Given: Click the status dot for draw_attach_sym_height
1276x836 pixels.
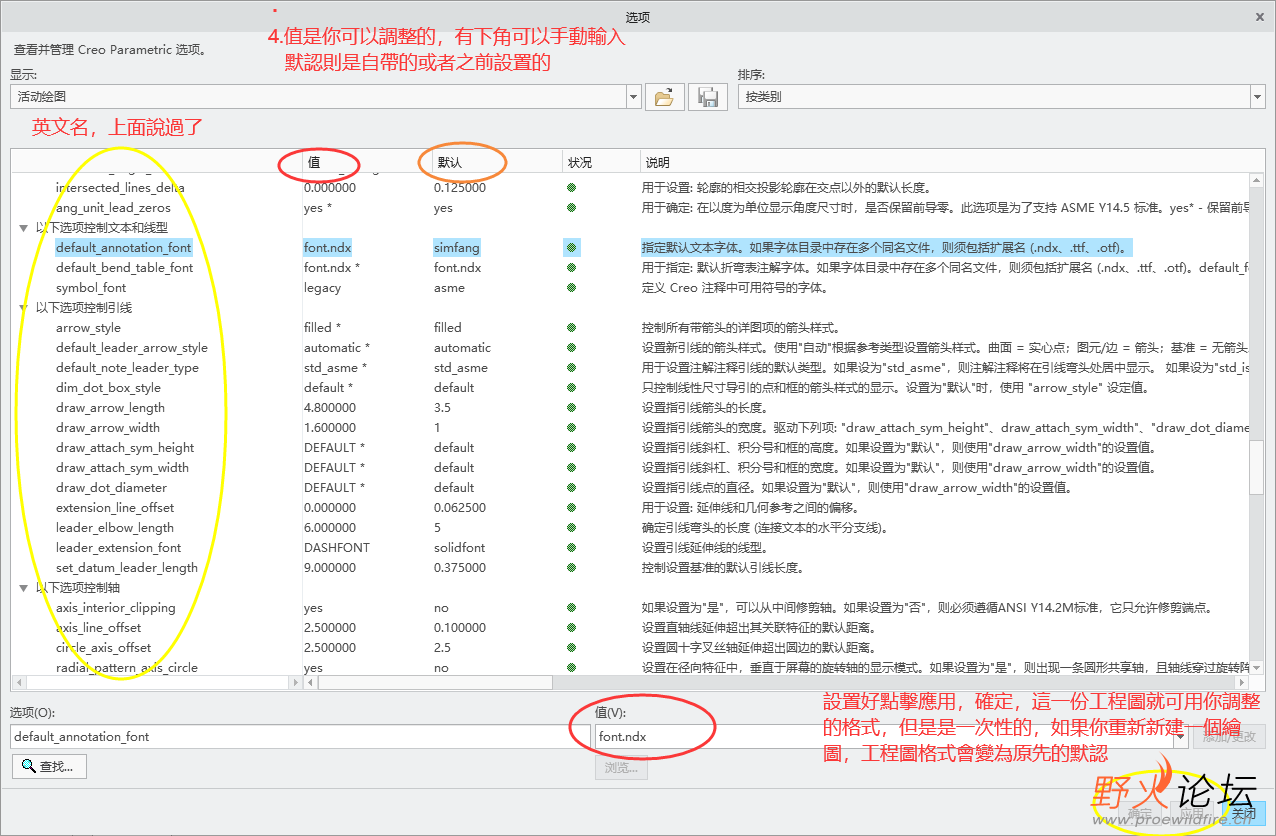Looking at the screenshot, I should [x=571, y=448].
